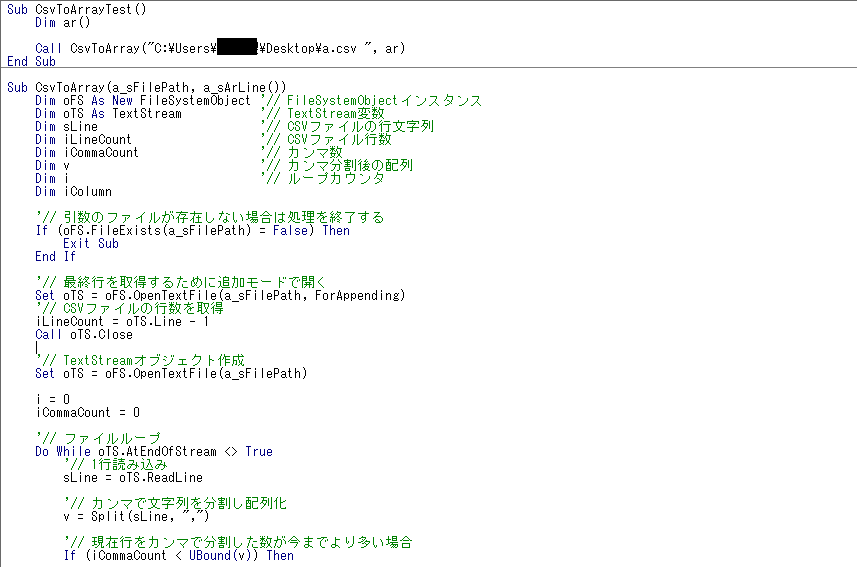Click the first End Sub statement
This screenshot has width=857, height=567.
31,61
